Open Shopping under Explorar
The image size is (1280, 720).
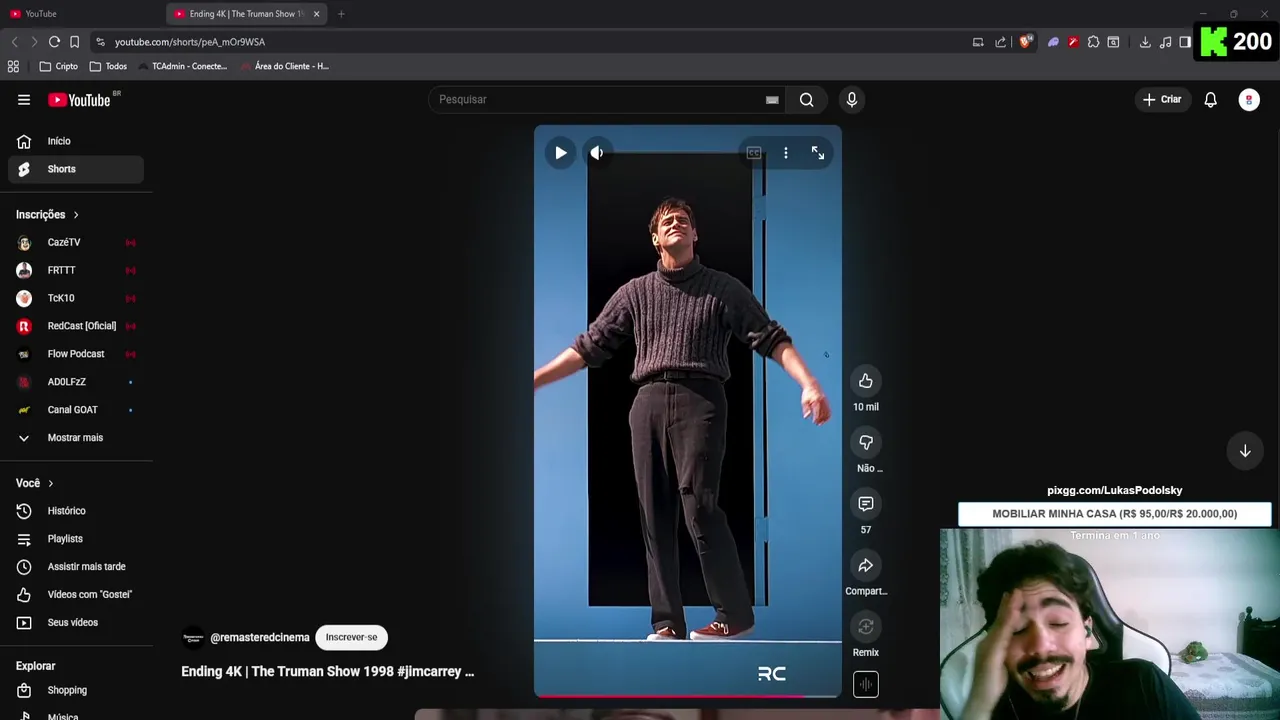pos(76,690)
